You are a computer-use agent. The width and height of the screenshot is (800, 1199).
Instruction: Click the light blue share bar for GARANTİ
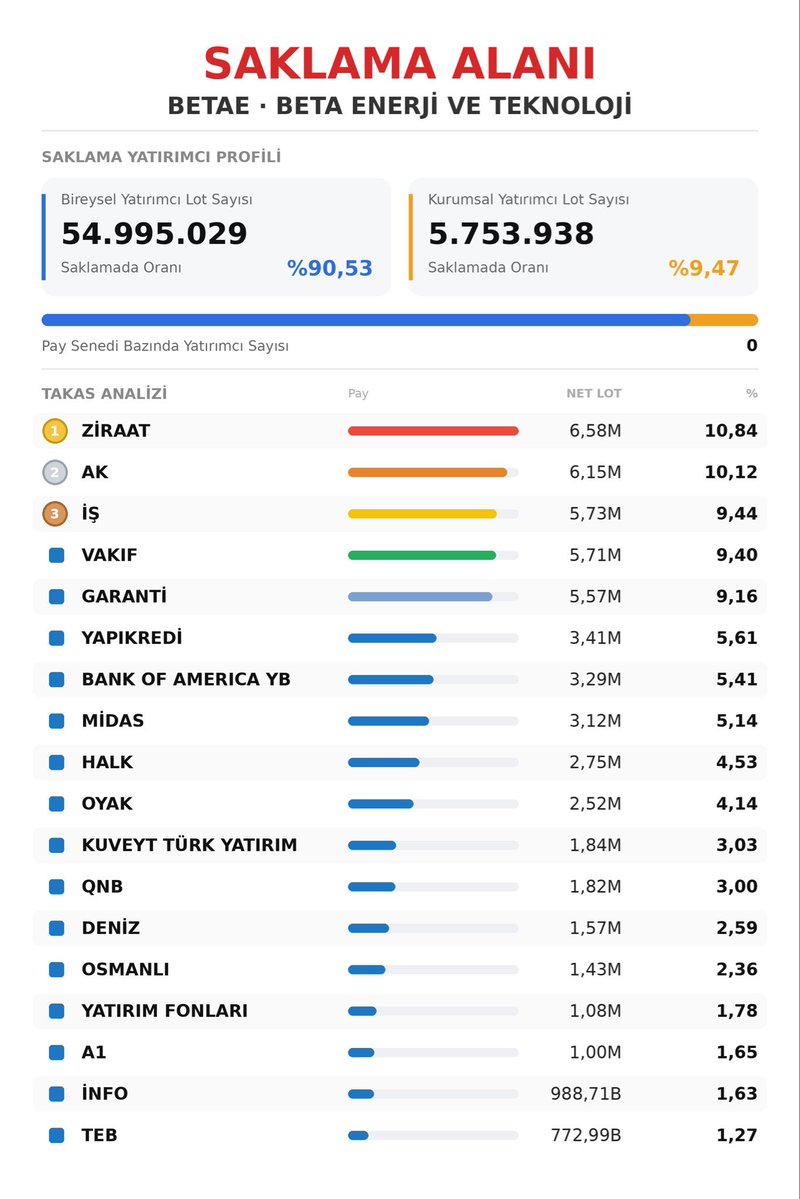point(420,596)
